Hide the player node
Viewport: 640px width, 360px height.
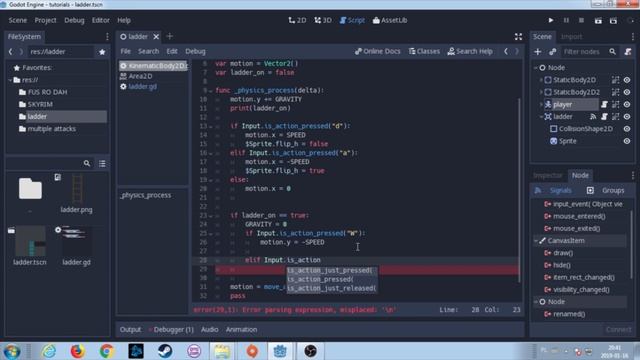[627, 104]
